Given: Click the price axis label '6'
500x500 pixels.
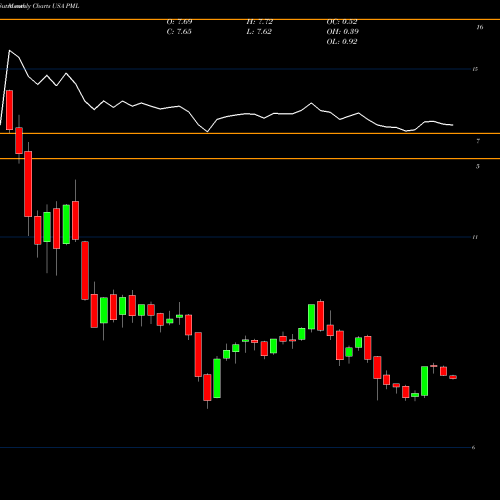Looking at the screenshot, I should pos(473,447).
